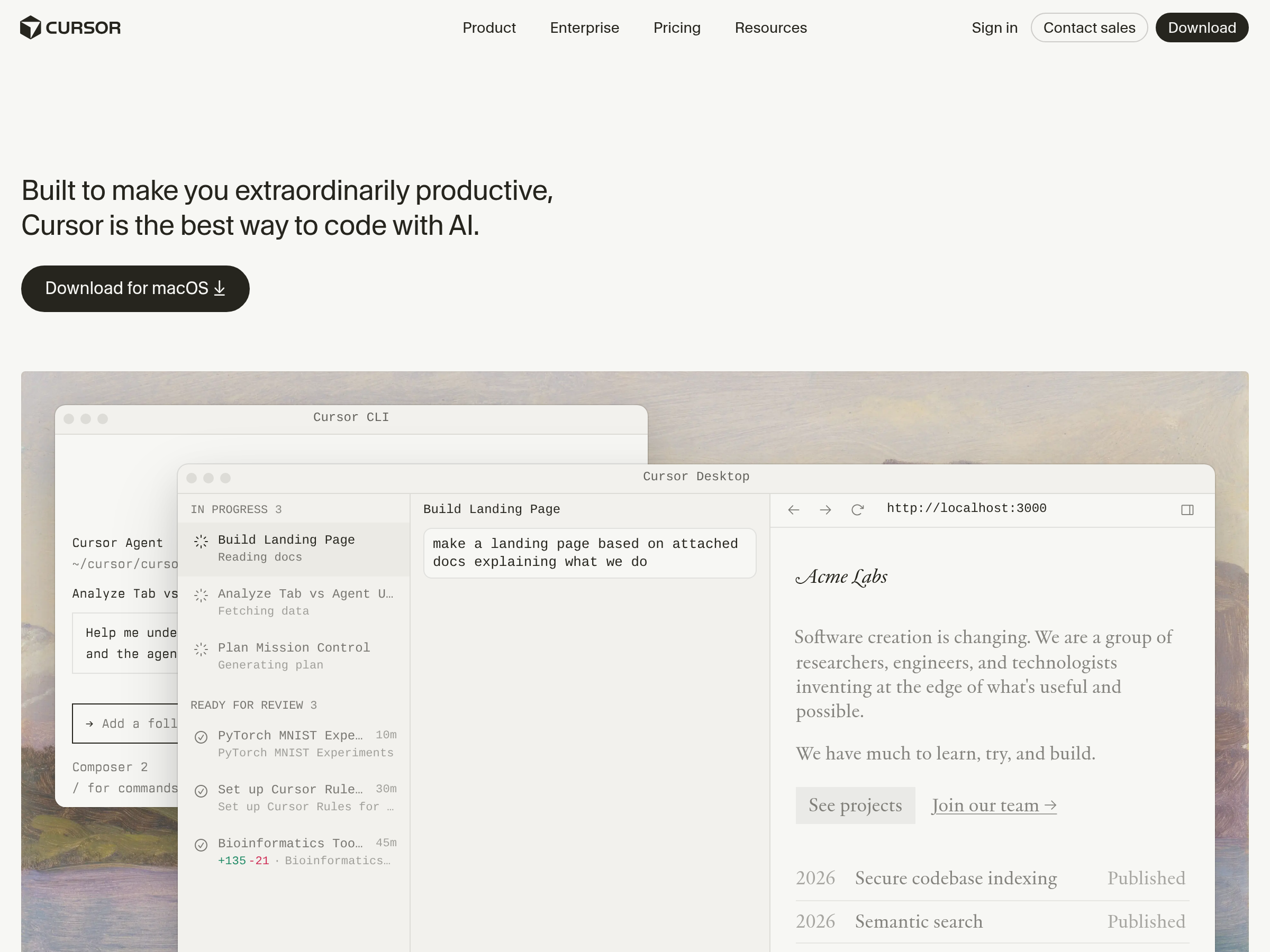1270x952 pixels.
Task: Click the browser back arrow in Cursor Desktop
Action: tap(793, 509)
